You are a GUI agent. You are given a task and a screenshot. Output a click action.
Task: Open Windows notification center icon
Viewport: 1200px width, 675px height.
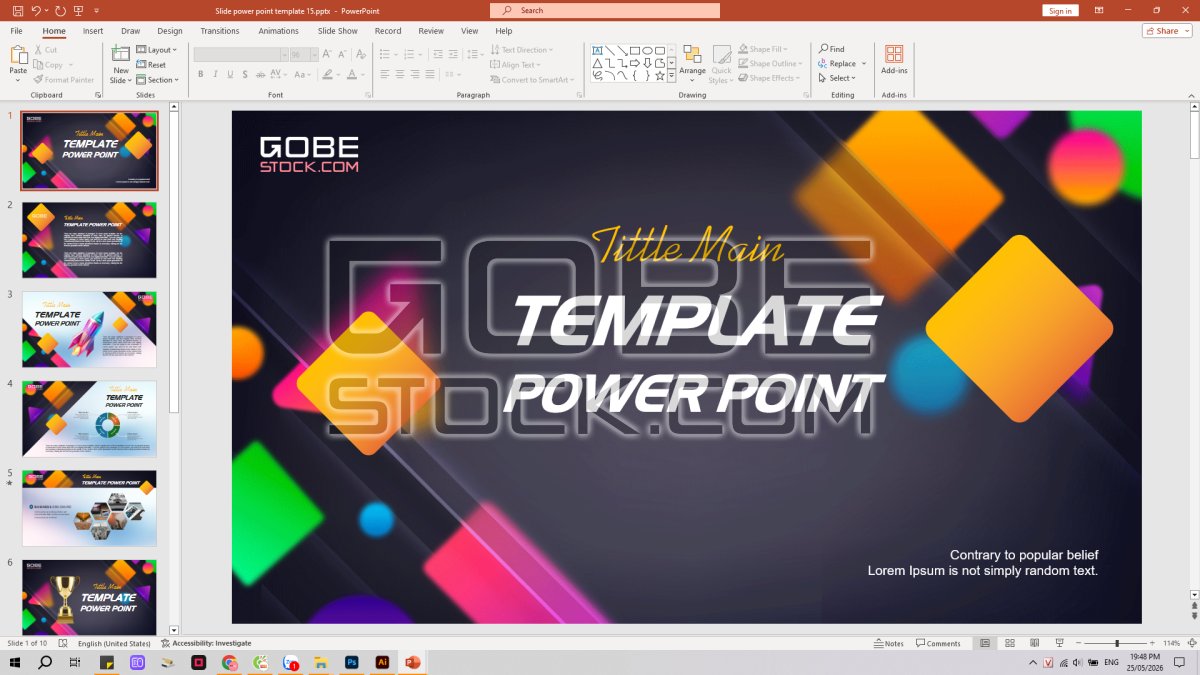(1181, 662)
